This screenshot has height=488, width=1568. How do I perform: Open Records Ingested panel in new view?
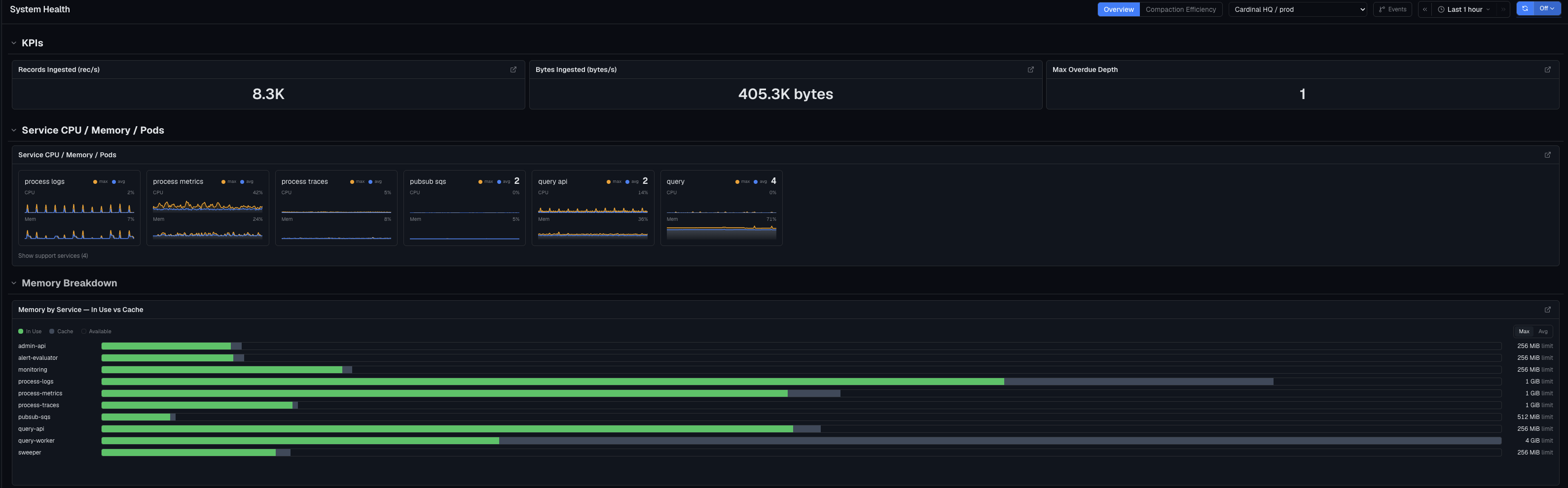click(513, 70)
